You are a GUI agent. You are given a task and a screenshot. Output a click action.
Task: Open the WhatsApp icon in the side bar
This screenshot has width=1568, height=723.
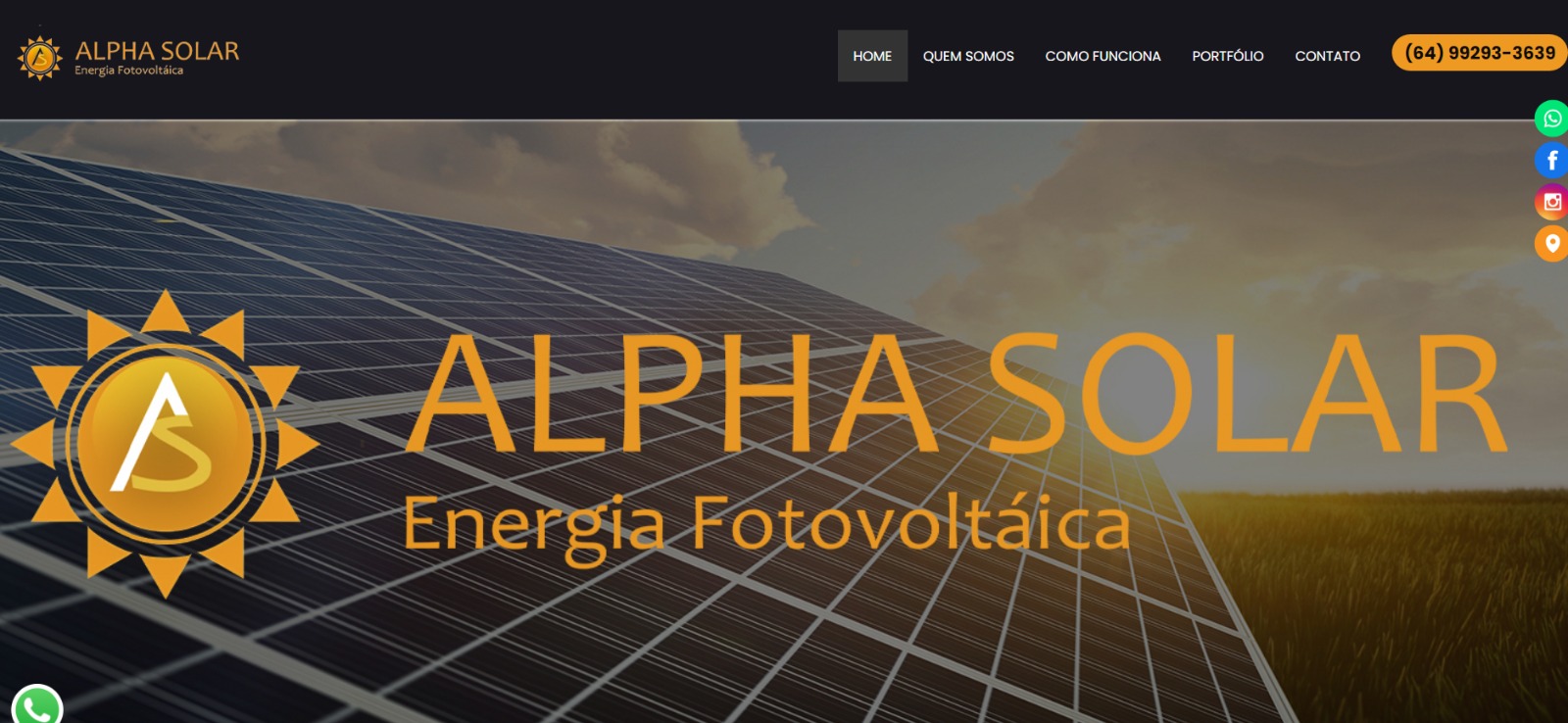click(1551, 119)
